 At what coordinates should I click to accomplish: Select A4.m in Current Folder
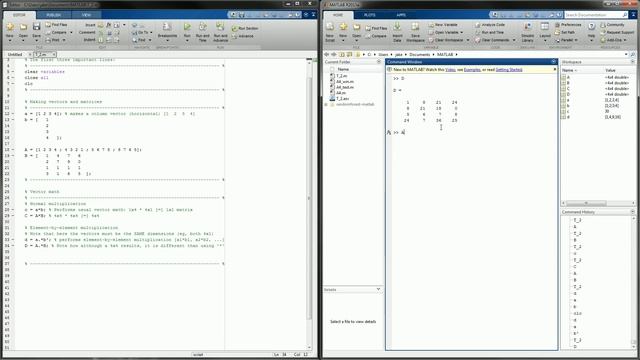tap(341, 93)
